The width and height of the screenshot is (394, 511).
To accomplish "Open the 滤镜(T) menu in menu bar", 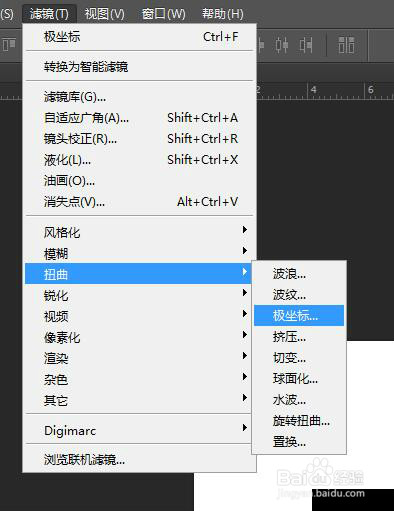I will coord(49,14).
